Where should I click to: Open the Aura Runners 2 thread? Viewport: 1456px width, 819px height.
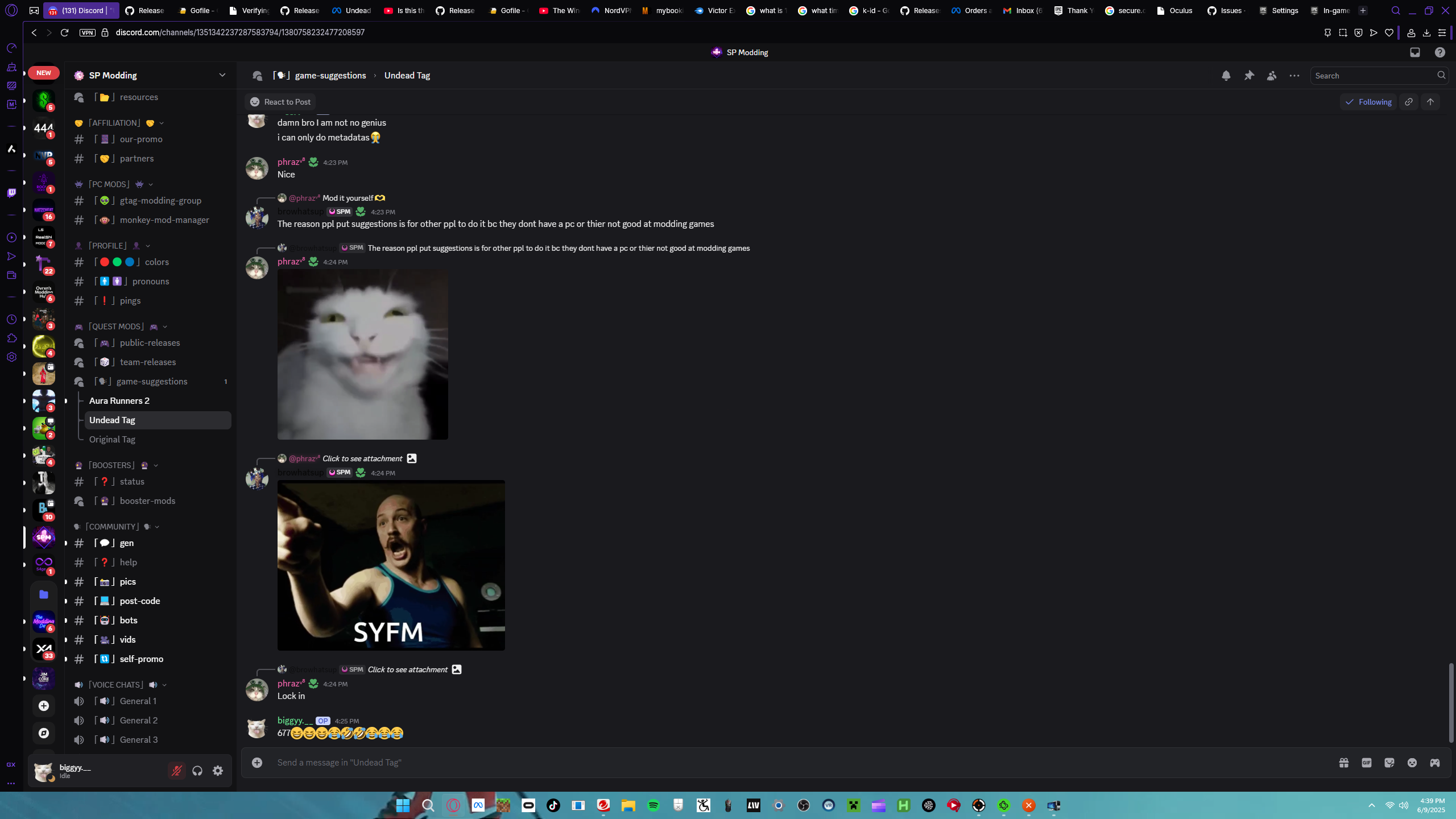tap(119, 400)
